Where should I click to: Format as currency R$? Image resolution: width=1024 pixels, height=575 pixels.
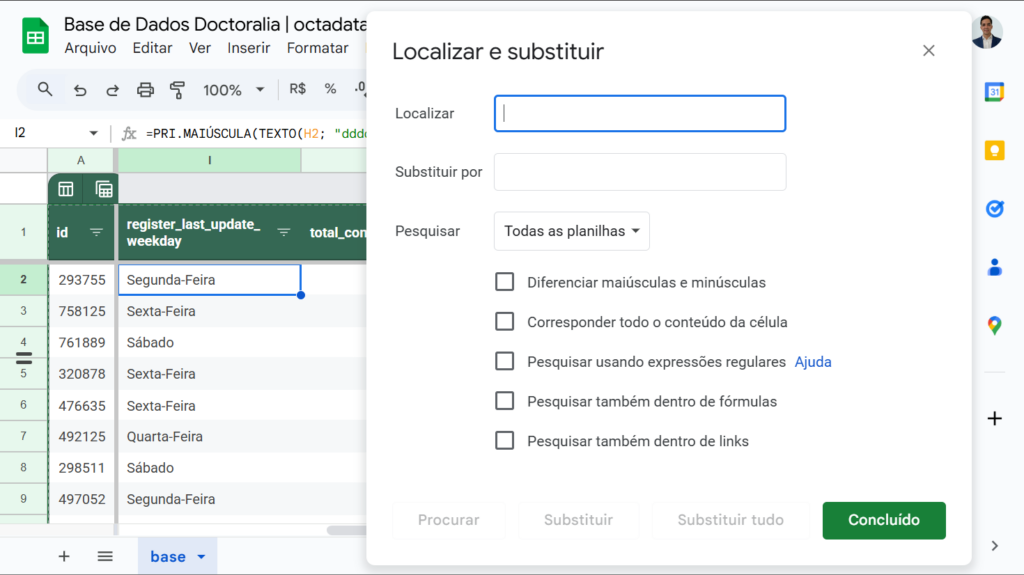[298, 90]
